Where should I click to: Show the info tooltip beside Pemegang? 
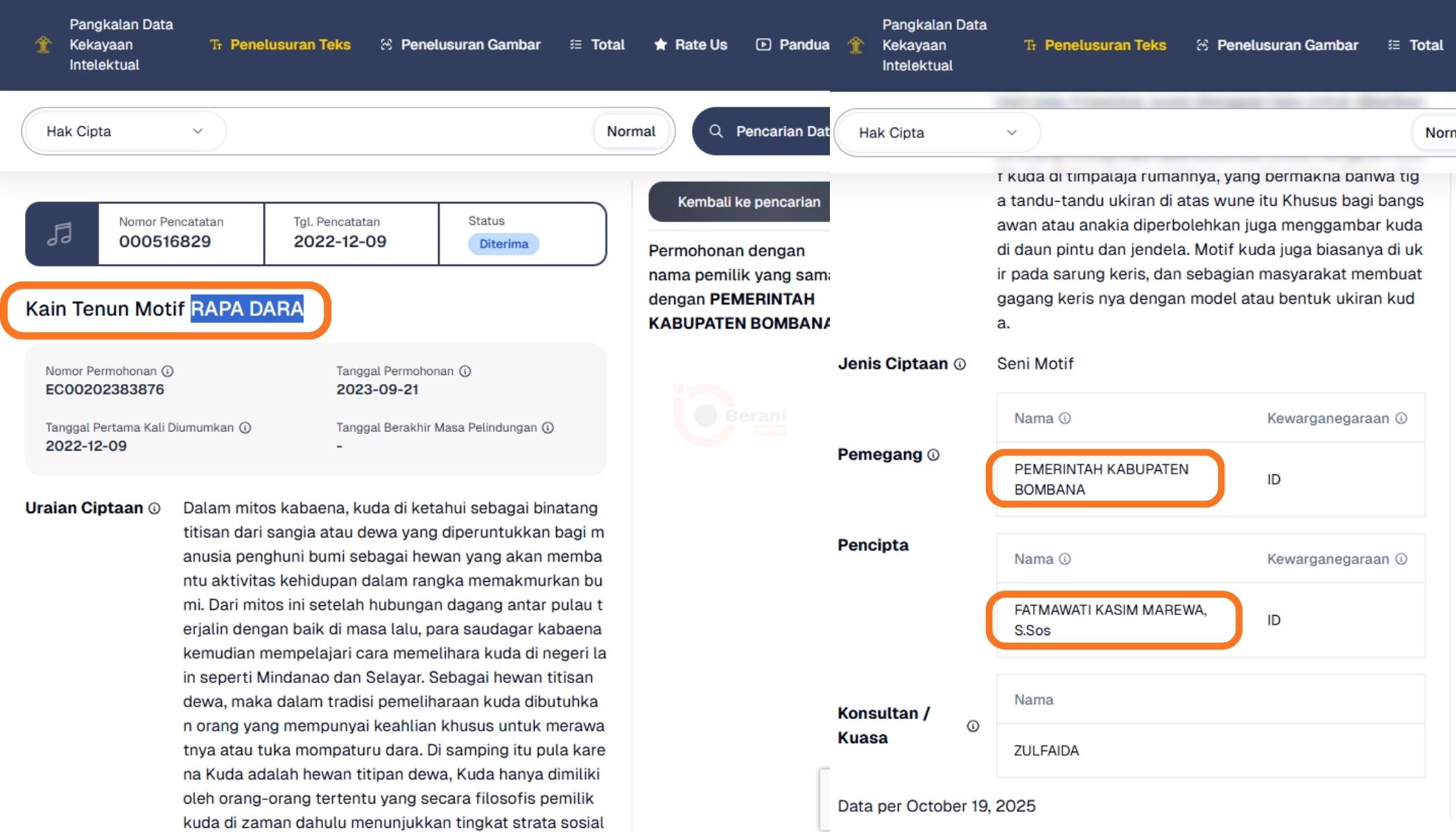pyautogui.click(x=933, y=455)
